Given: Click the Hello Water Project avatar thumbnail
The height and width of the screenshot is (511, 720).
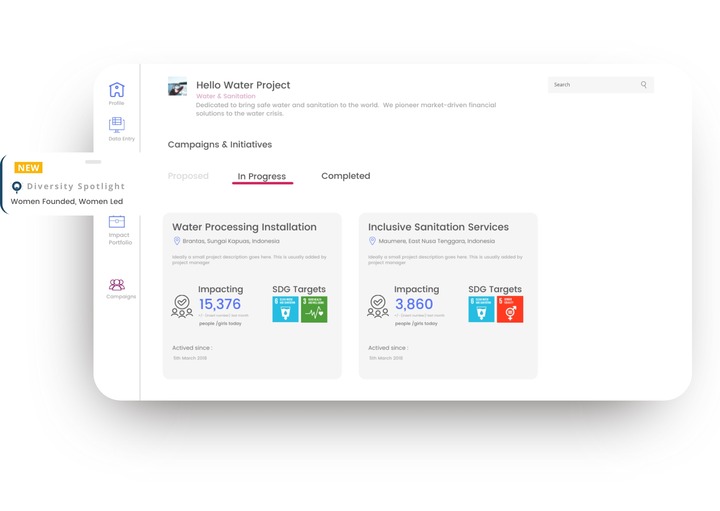Looking at the screenshot, I should point(177,87).
